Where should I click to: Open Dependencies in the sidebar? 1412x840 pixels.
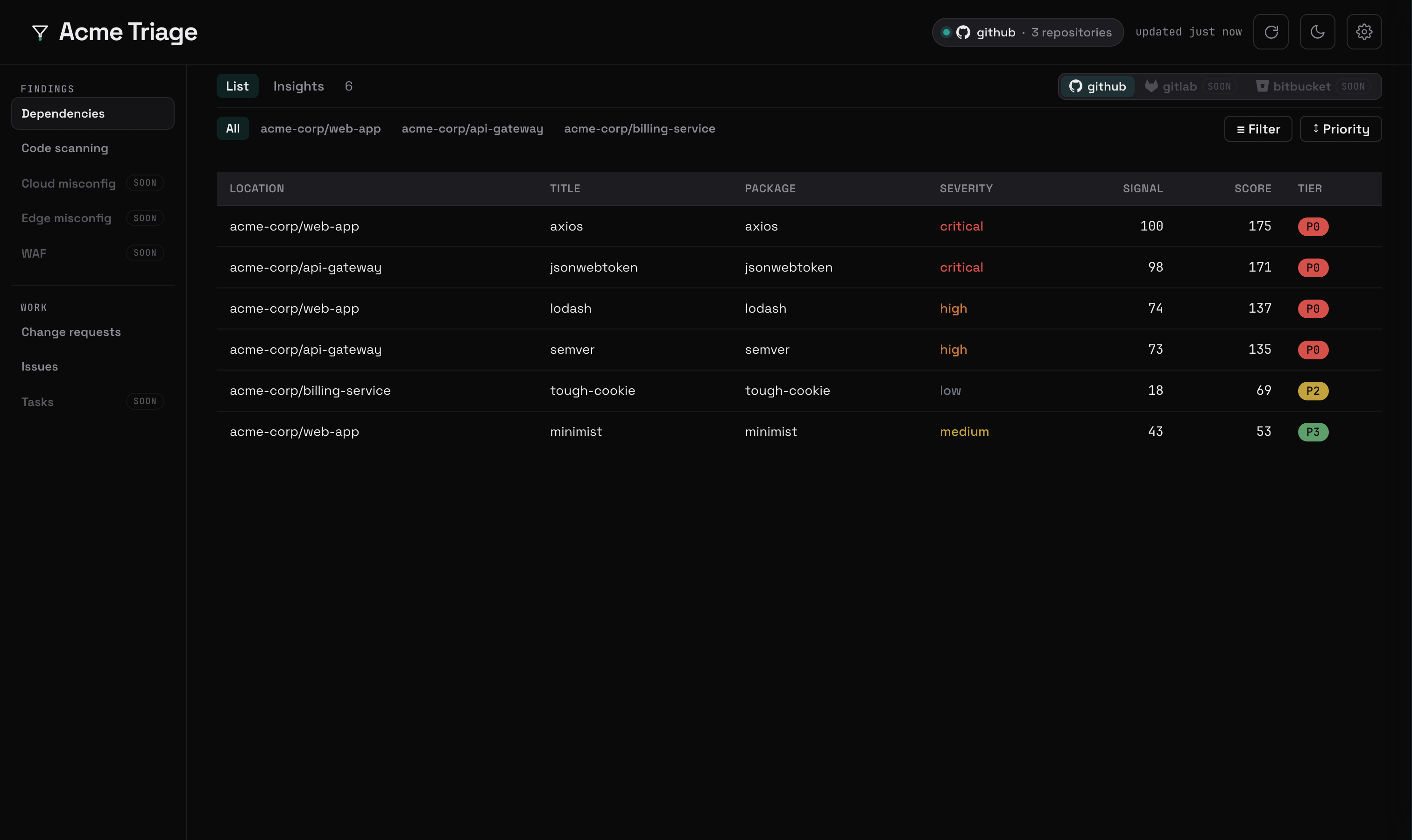pos(93,113)
